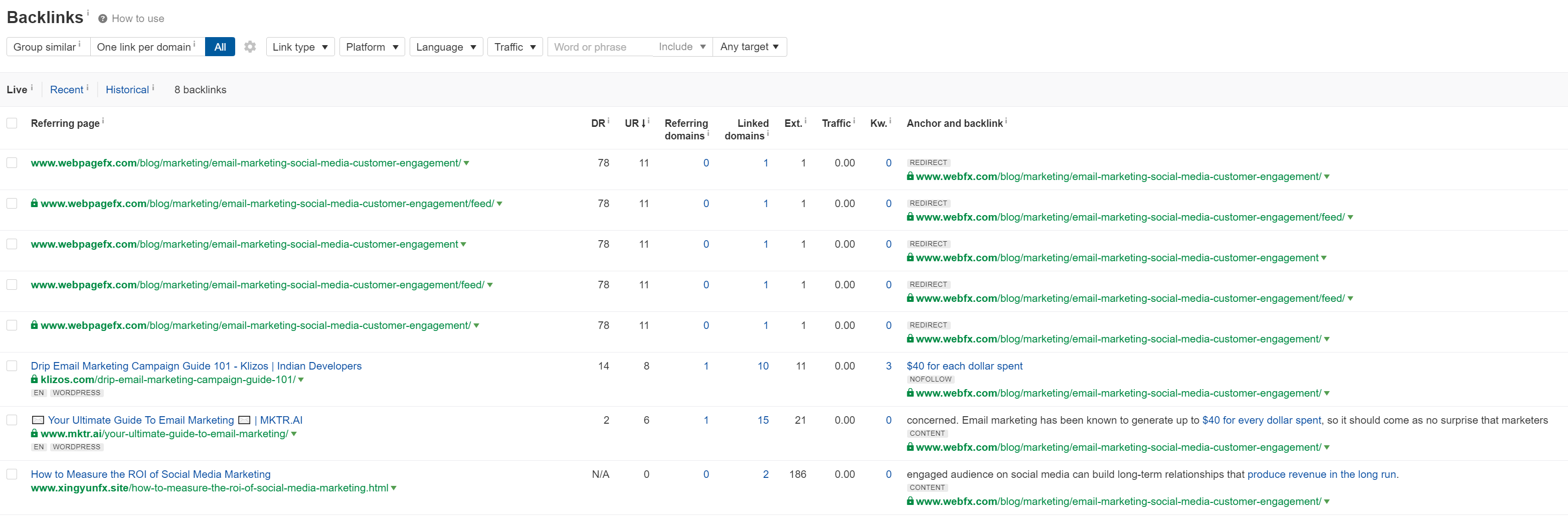Click the How to use link
This screenshot has width=1568, height=527.
pyautogui.click(x=138, y=19)
